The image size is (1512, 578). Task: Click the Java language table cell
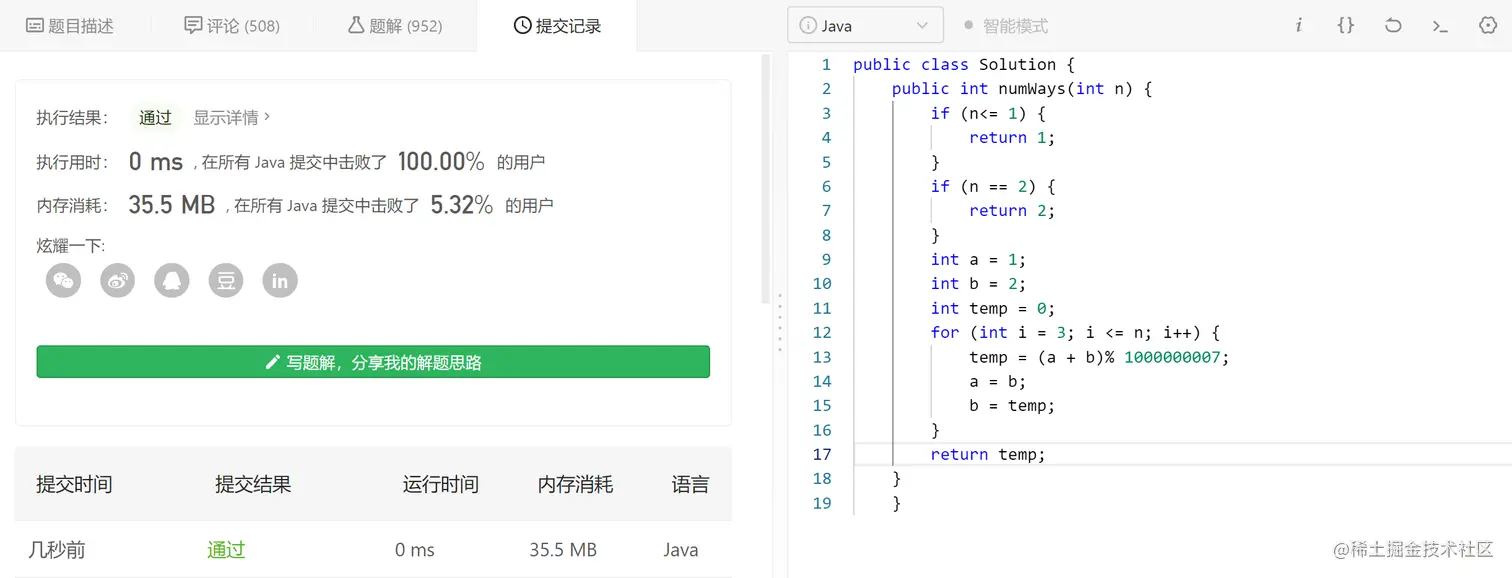681,550
